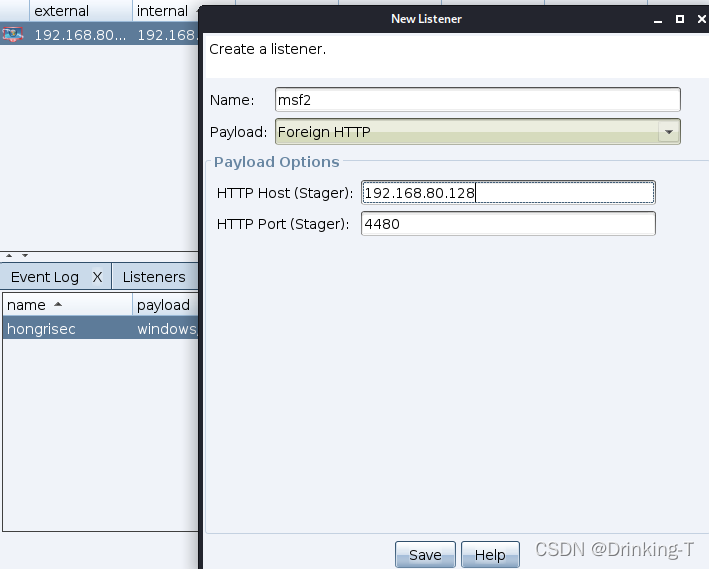This screenshot has width=709, height=569.
Task: Maximize the New Listener dialog
Action: pos(680,19)
